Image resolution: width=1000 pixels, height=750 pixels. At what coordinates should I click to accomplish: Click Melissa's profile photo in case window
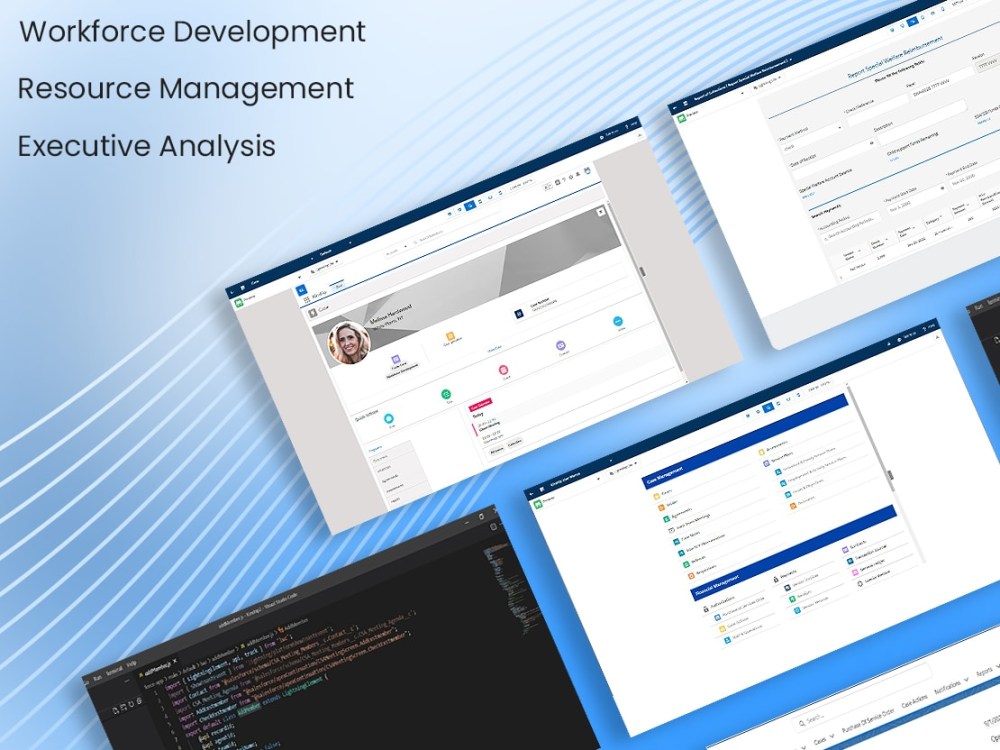tap(349, 342)
